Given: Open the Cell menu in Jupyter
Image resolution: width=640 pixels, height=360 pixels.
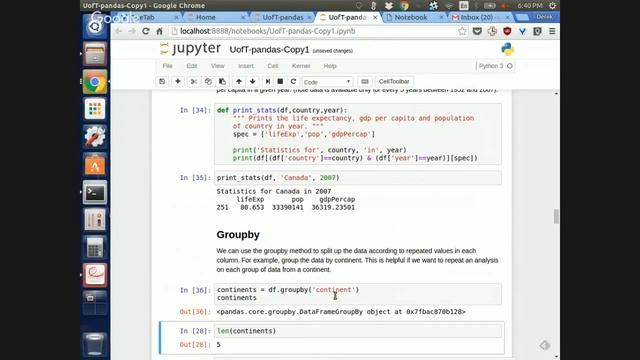Looking at the screenshot, I should coord(273,66).
